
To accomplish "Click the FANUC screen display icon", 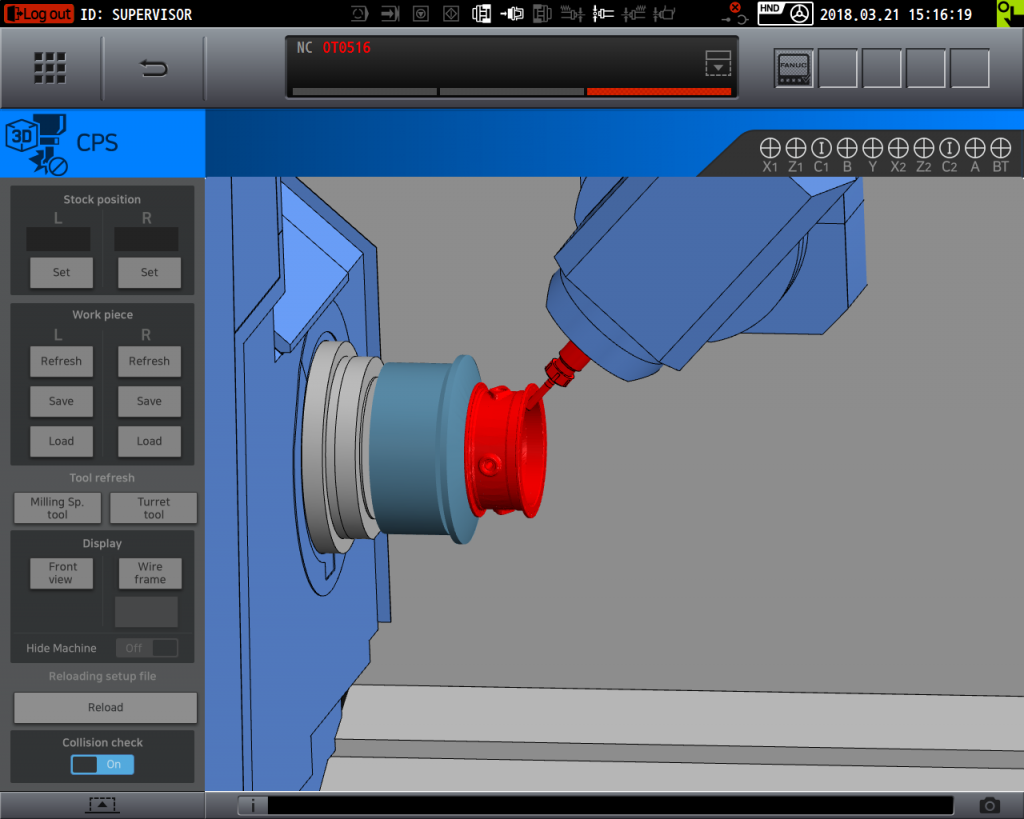I will click(793, 68).
